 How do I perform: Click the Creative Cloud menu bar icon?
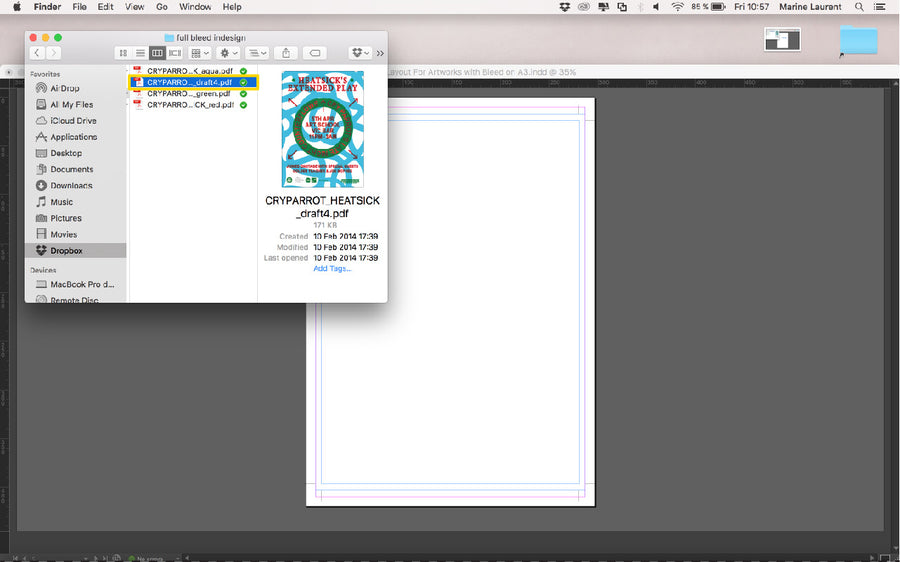[x=584, y=7]
